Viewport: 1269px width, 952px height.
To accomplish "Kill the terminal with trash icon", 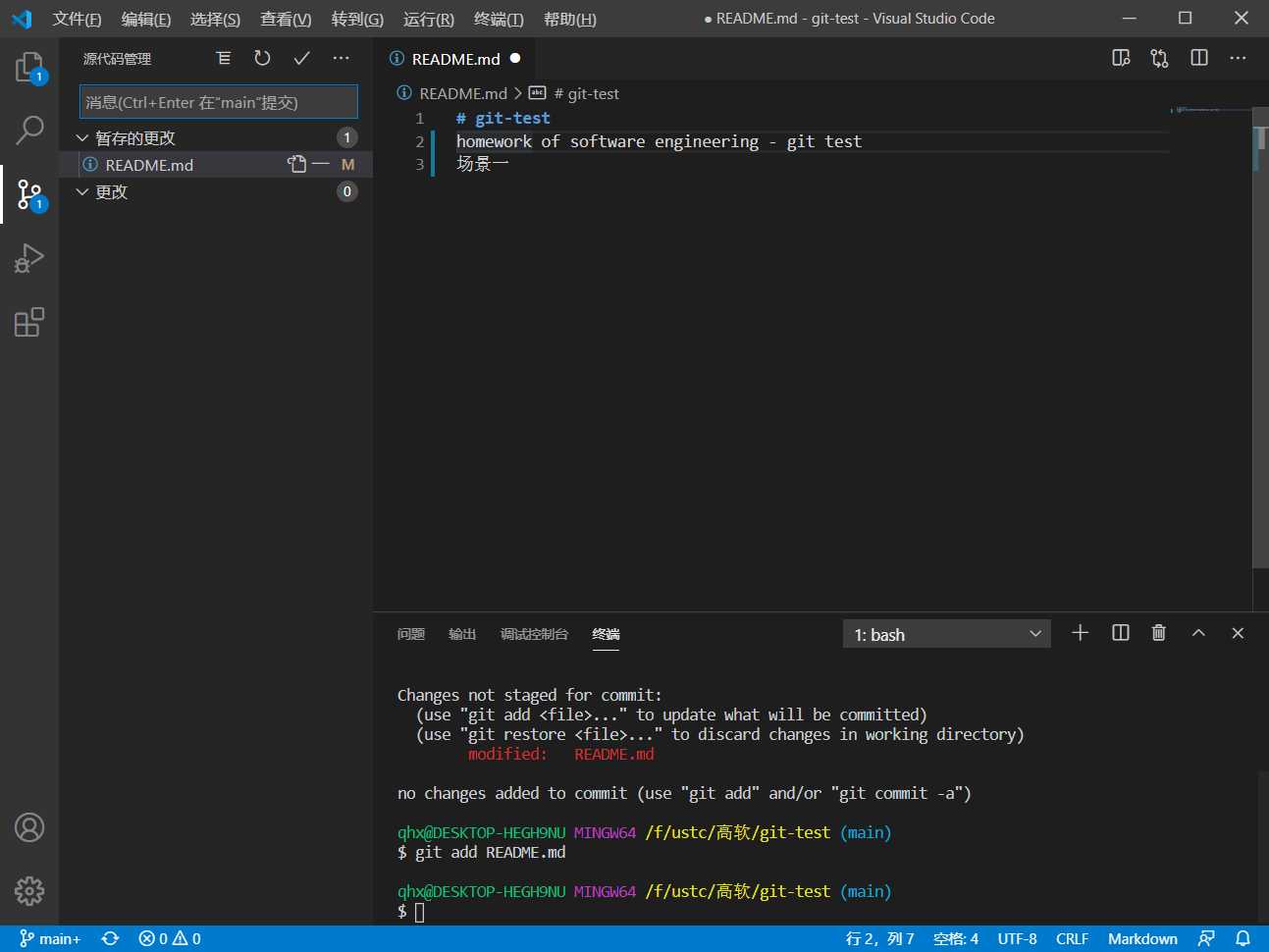I will click(1159, 633).
